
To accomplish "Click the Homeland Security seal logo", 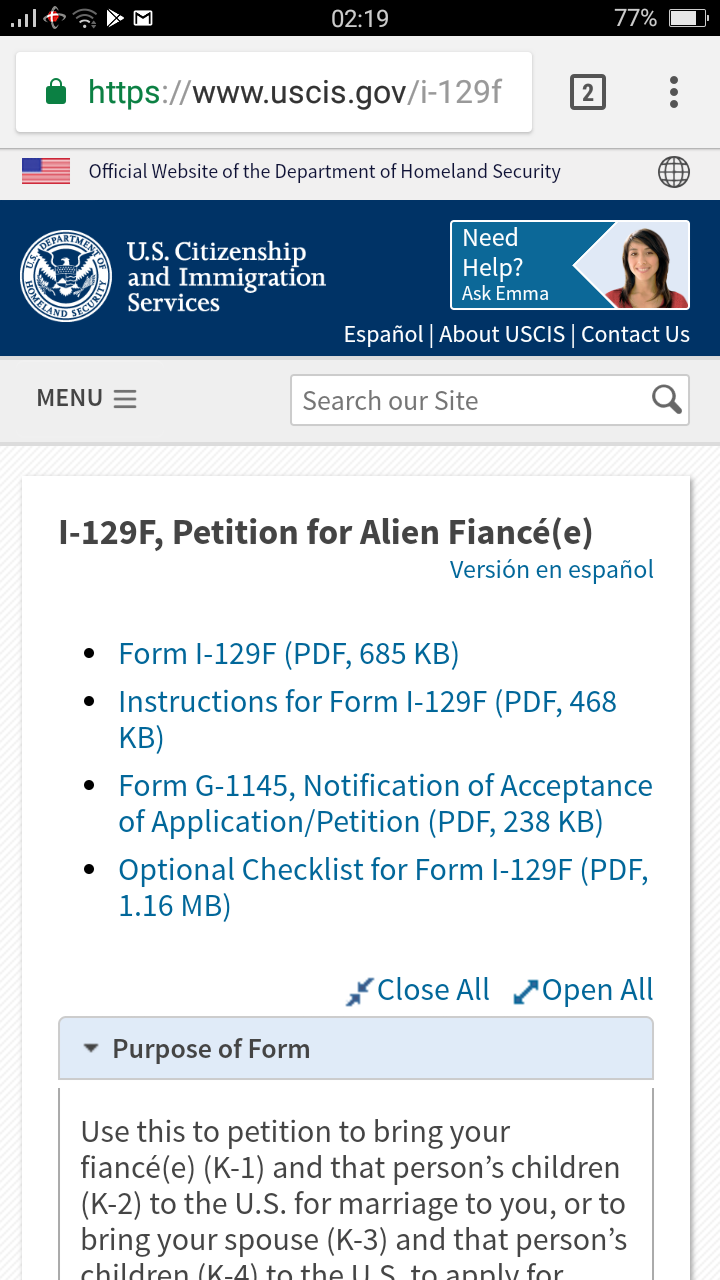I will tap(66, 276).
